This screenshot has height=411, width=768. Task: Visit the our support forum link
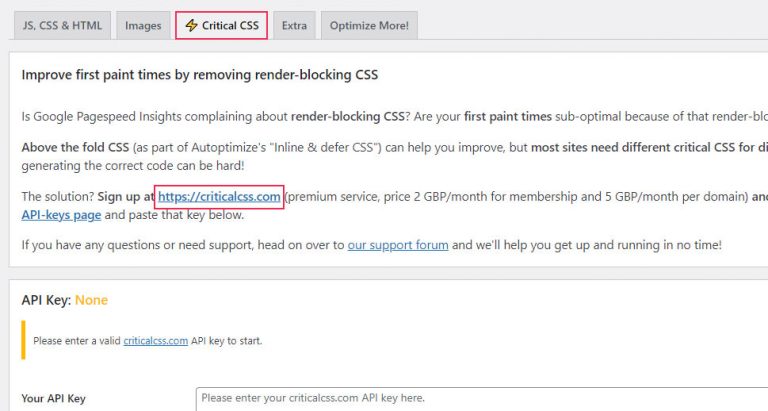[x=398, y=245]
